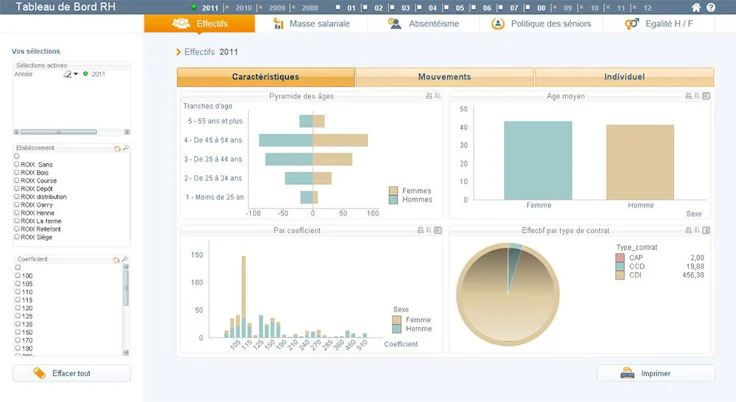Print the Effectif par type de contrat chart

click(689, 230)
